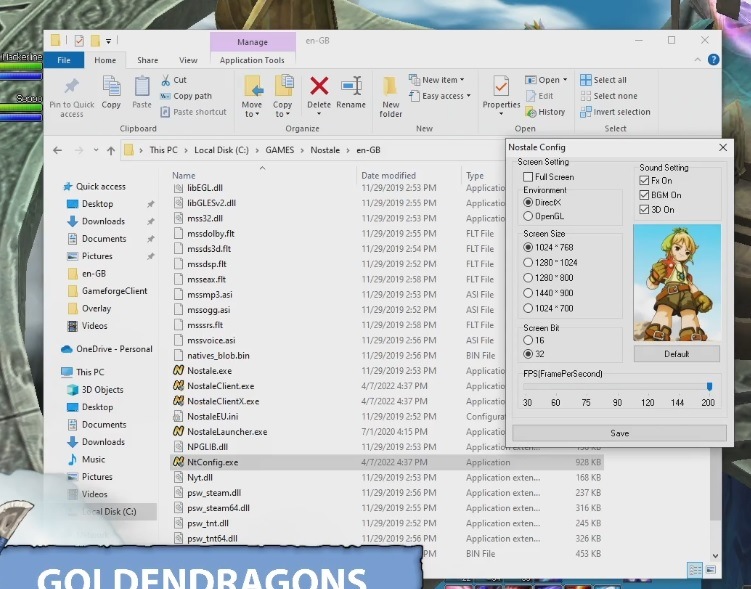The height and width of the screenshot is (589, 751).
Task: Go back with the left arrow
Action: 57,150
